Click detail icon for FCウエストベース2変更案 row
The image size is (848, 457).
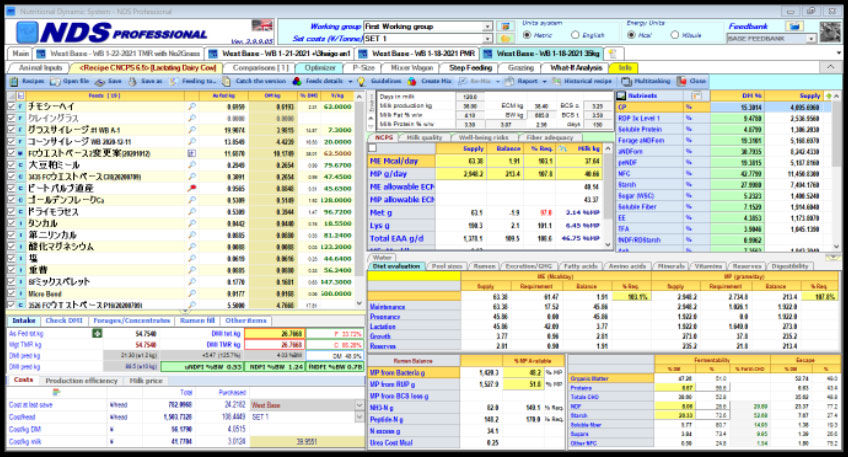(x=192, y=153)
